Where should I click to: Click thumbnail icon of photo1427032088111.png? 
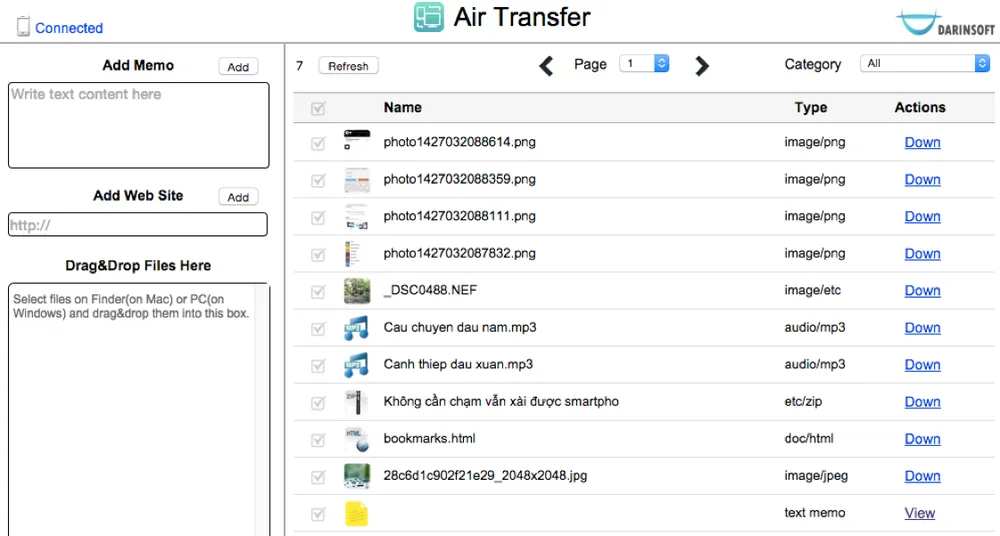tap(357, 217)
